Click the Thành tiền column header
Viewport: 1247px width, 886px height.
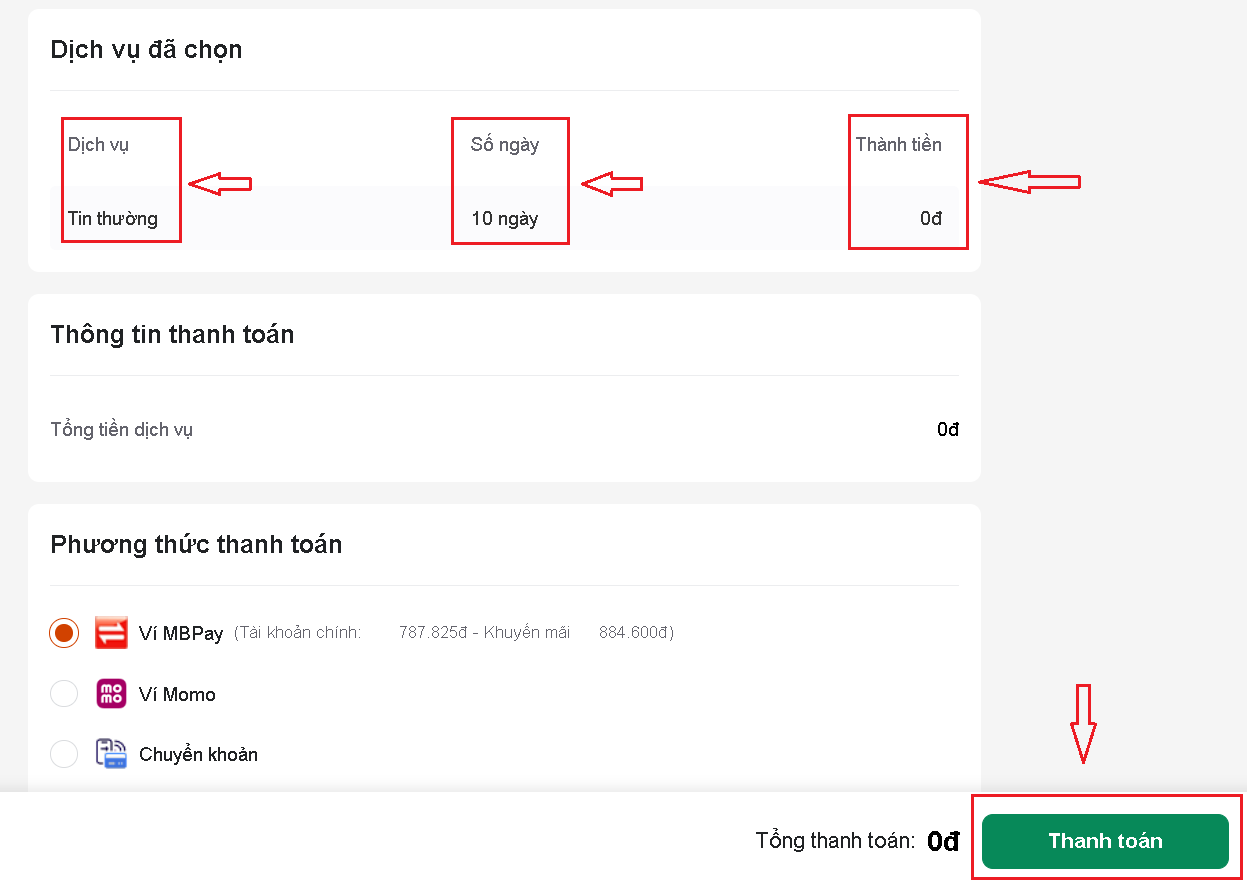click(899, 145)
